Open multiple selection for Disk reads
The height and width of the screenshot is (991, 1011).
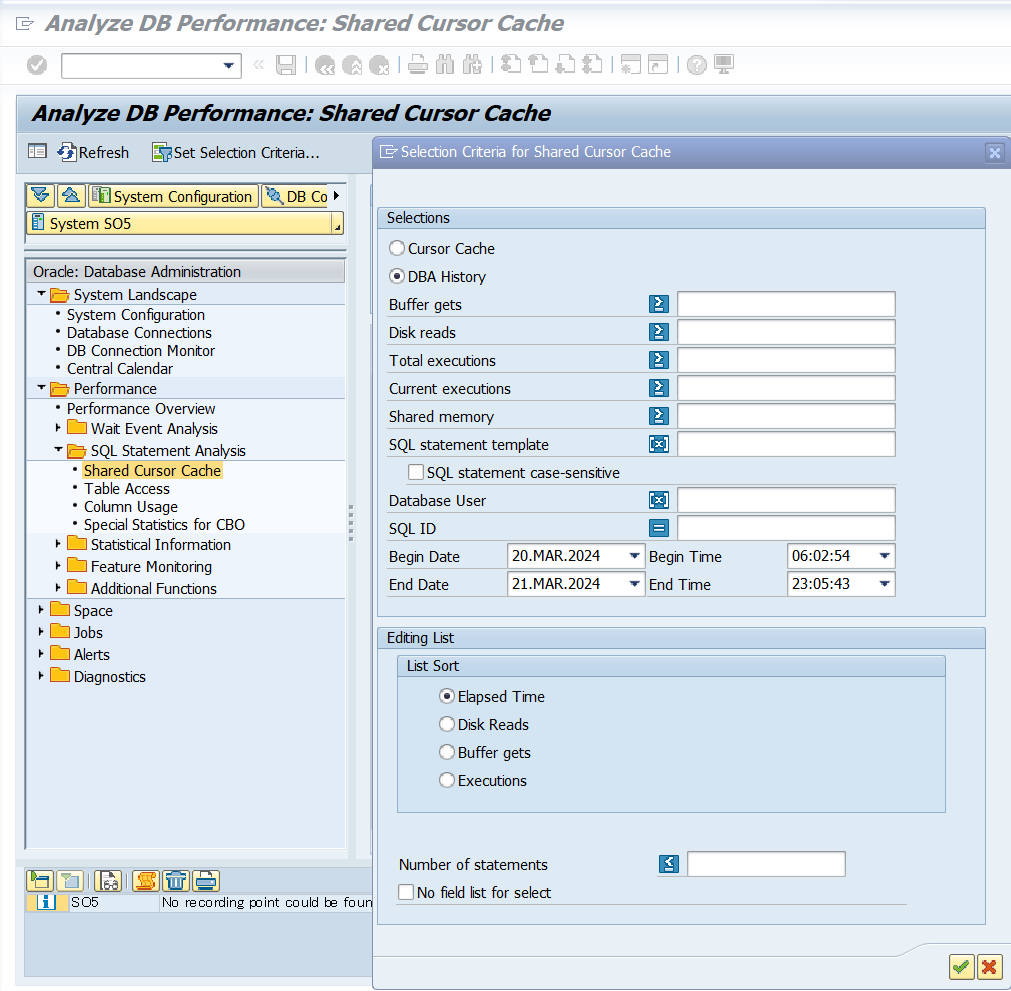tap(658, 331)
